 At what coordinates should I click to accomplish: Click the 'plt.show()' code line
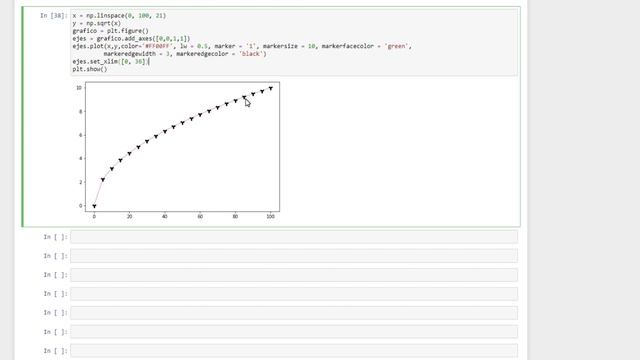pos(90,69)
